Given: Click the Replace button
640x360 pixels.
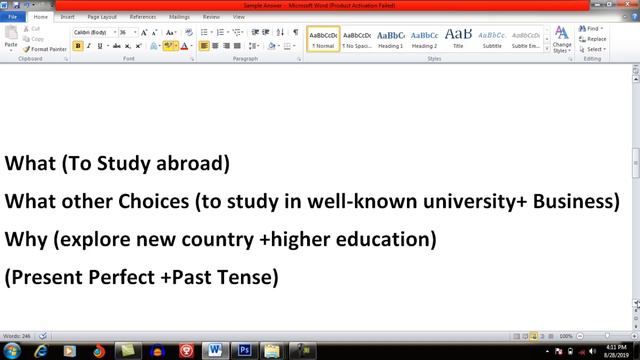Looking at the screenshot, I should click(593, 39).
